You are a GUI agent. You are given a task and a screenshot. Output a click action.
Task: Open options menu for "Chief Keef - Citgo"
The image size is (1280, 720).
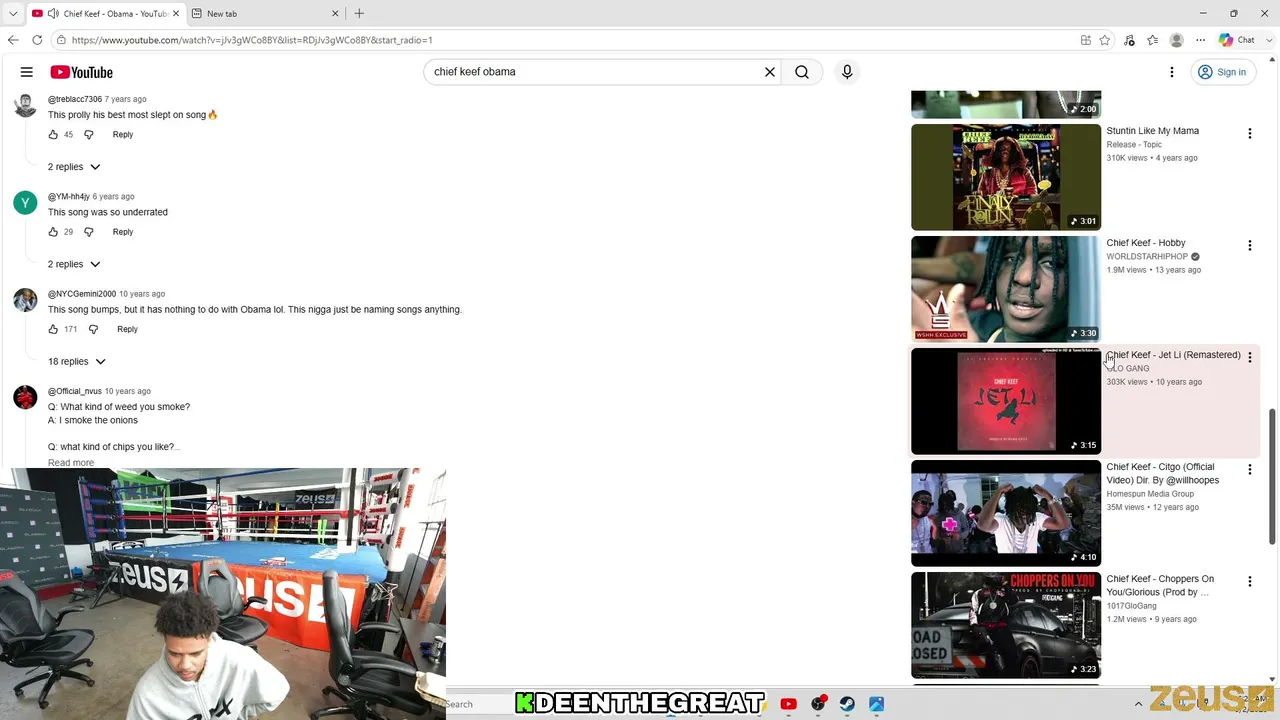point(1249,469)
